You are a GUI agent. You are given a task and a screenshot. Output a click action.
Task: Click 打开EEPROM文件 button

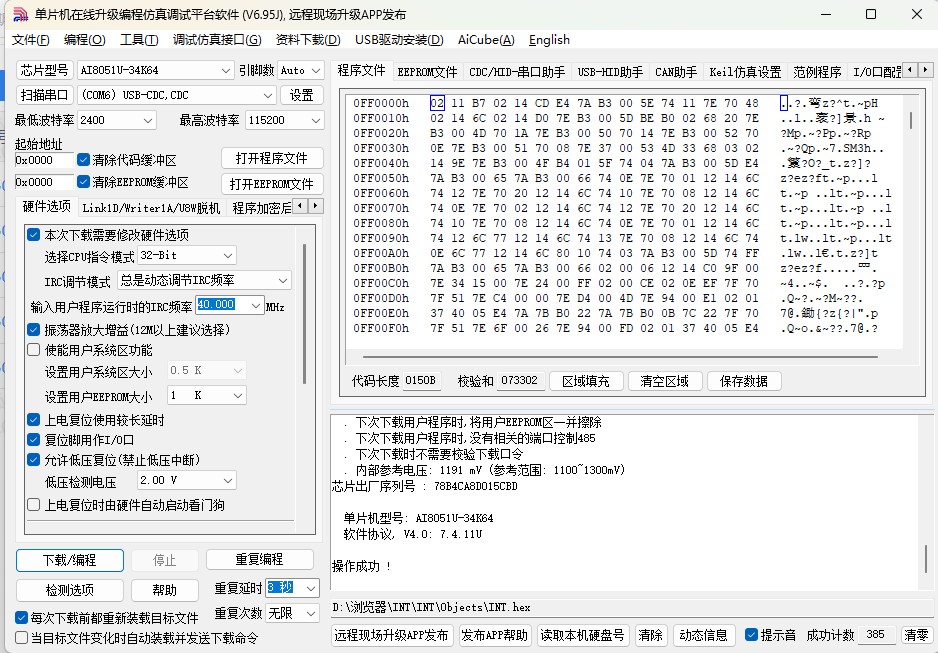[272, 184]
